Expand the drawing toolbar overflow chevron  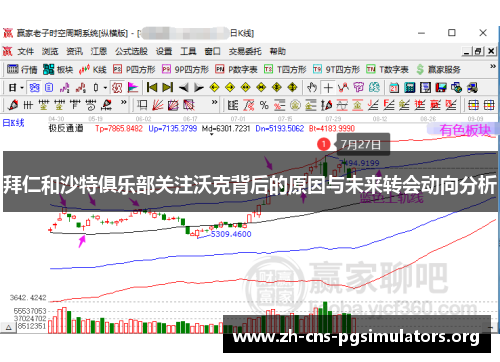(x=124, y=102)
